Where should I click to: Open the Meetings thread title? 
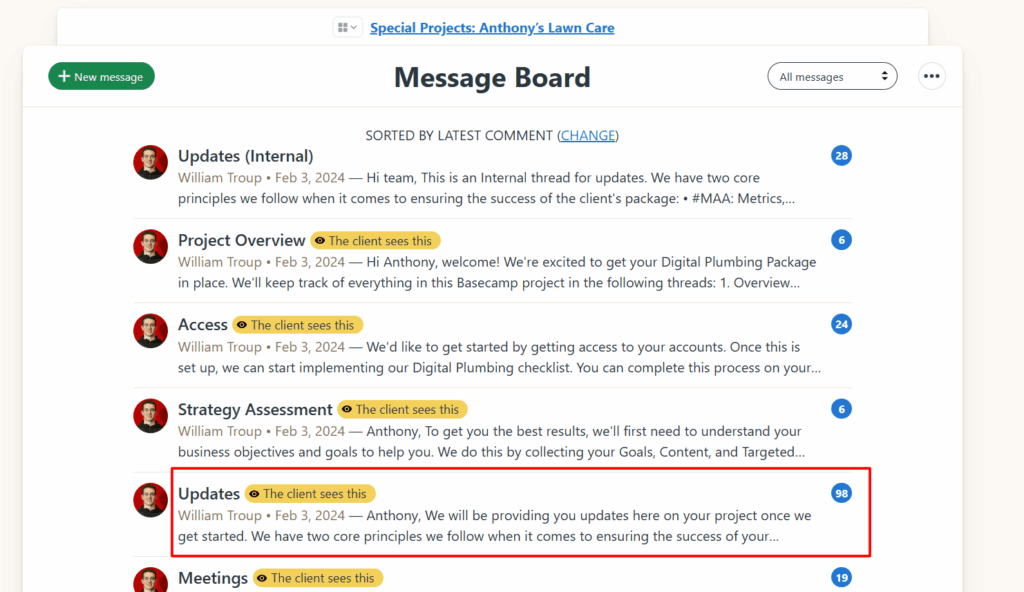click(212, 578)
